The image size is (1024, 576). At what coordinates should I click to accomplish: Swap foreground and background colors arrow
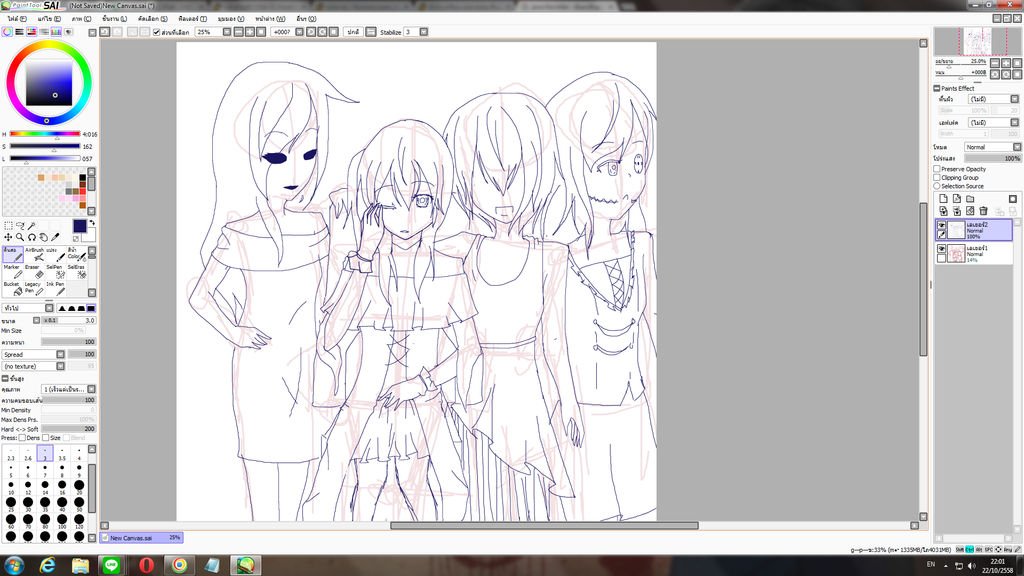(92, 223)
